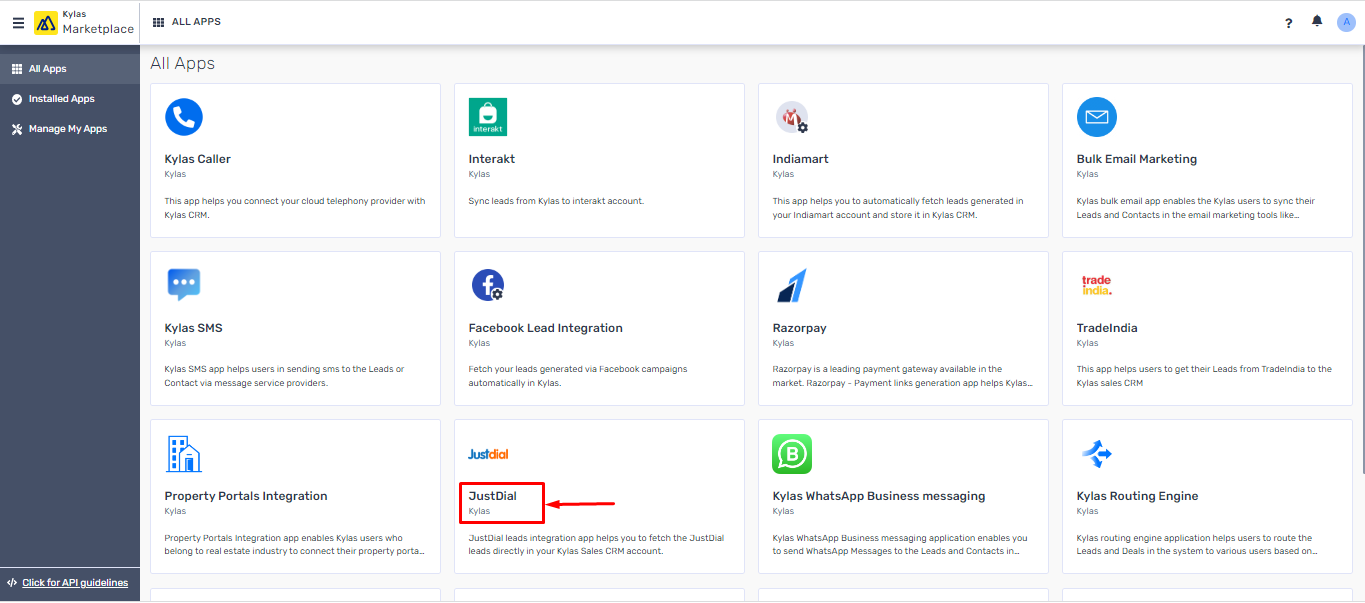Open Installed Apps in the sidebar

coord(70,99)
